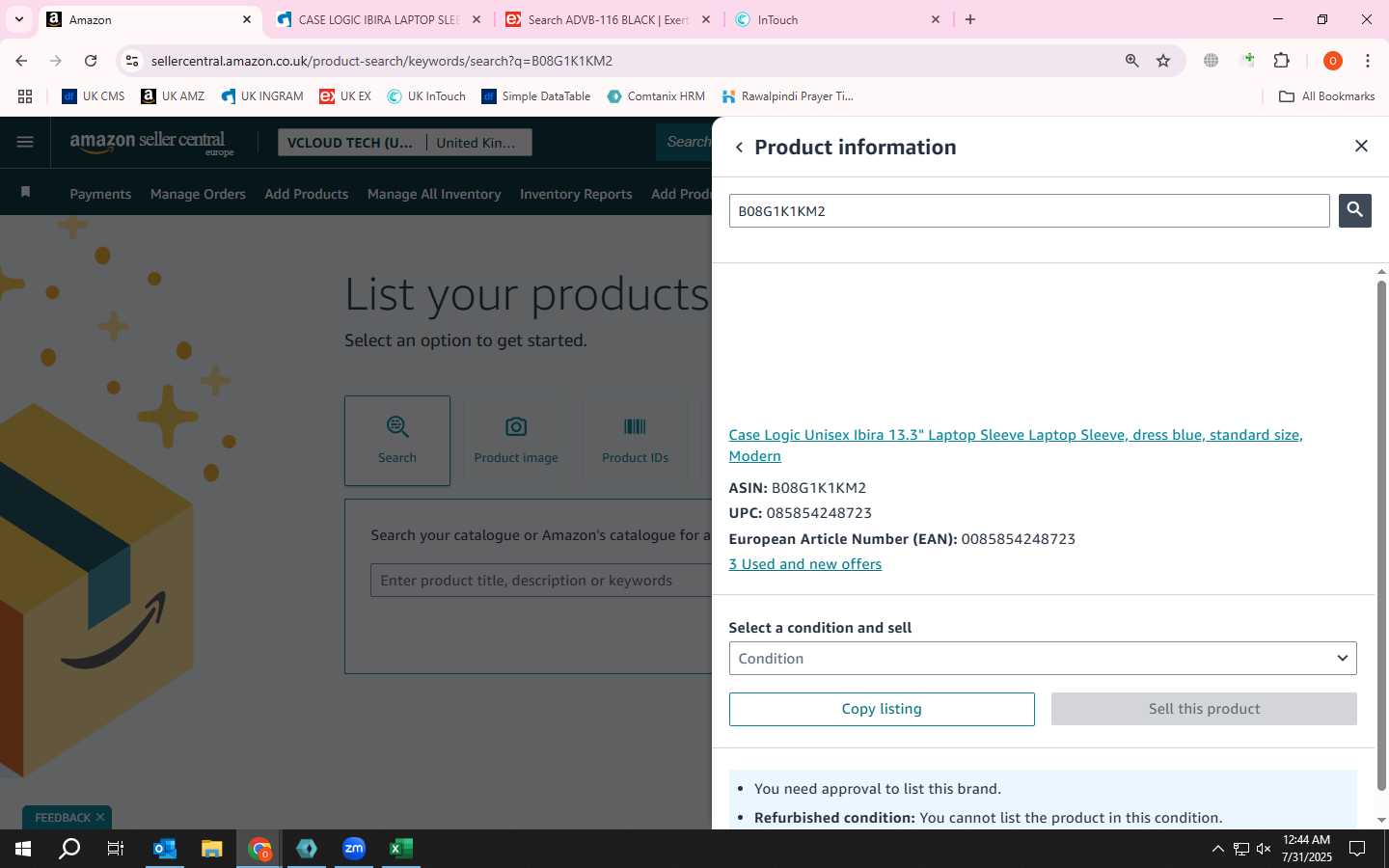This screenshot has height=868, width=1389.
Task: Open Windows taskbar search
Action: (69, 849)
